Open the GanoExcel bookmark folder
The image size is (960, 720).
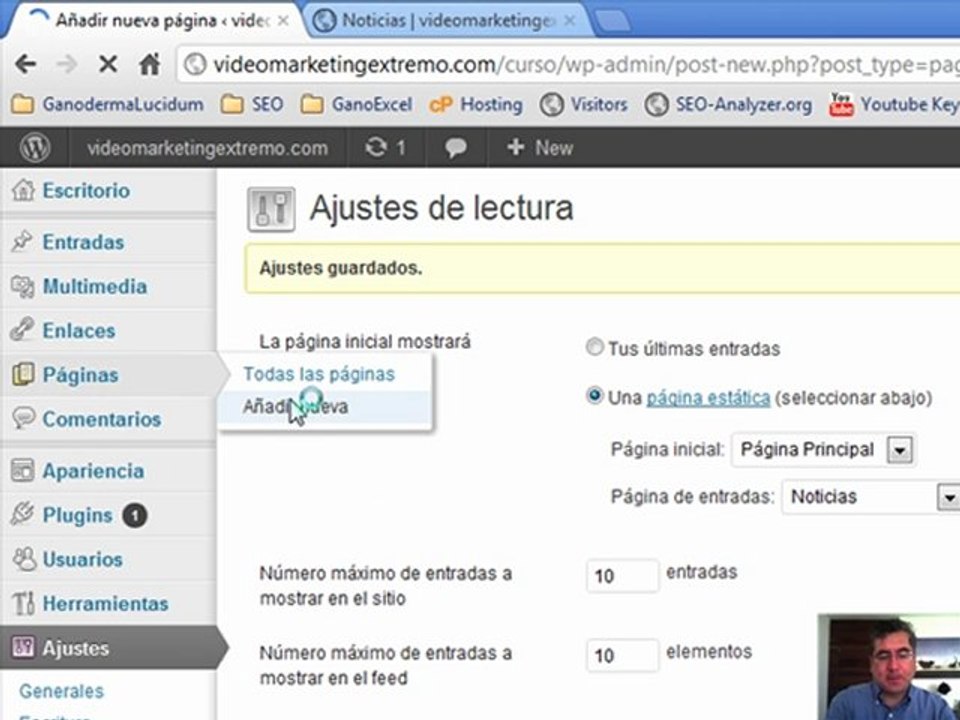357,105
